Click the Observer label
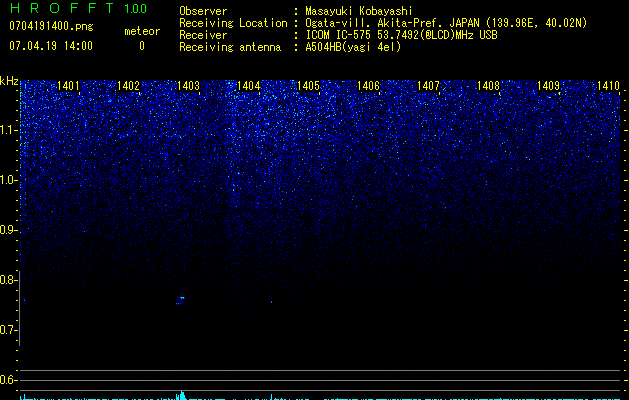629x400 pixels. (x=203, y=11)
